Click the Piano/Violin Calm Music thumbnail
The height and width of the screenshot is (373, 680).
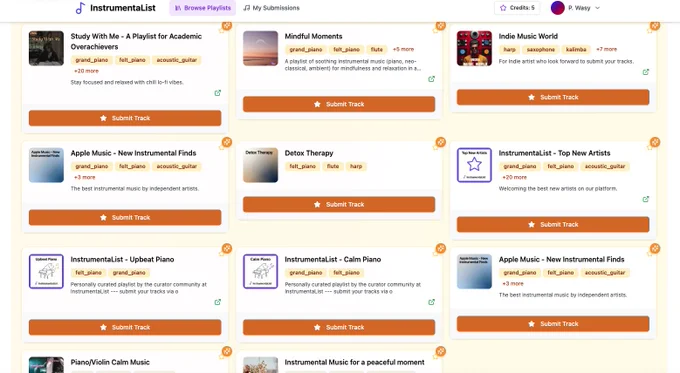point(46,365)
